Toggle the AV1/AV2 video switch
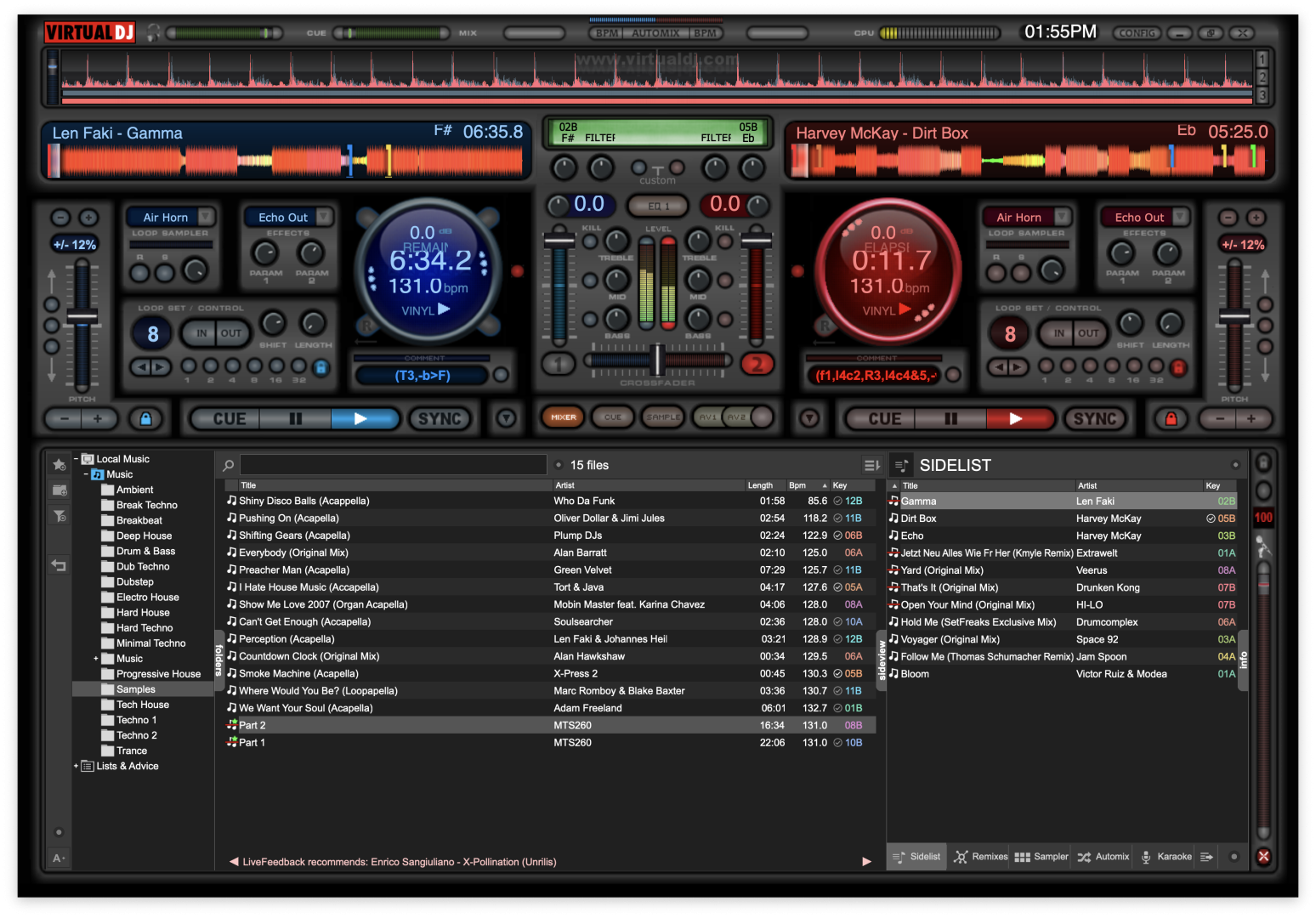This screenshot has height=918, width=1316. (x=735, y=416)
